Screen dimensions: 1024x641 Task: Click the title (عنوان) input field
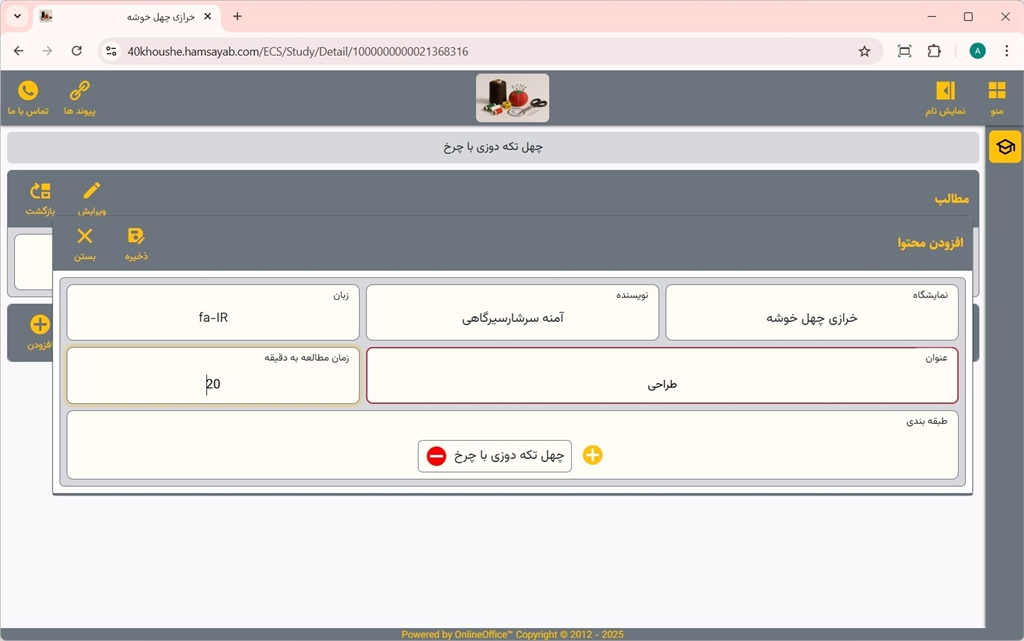pos(662,383)
